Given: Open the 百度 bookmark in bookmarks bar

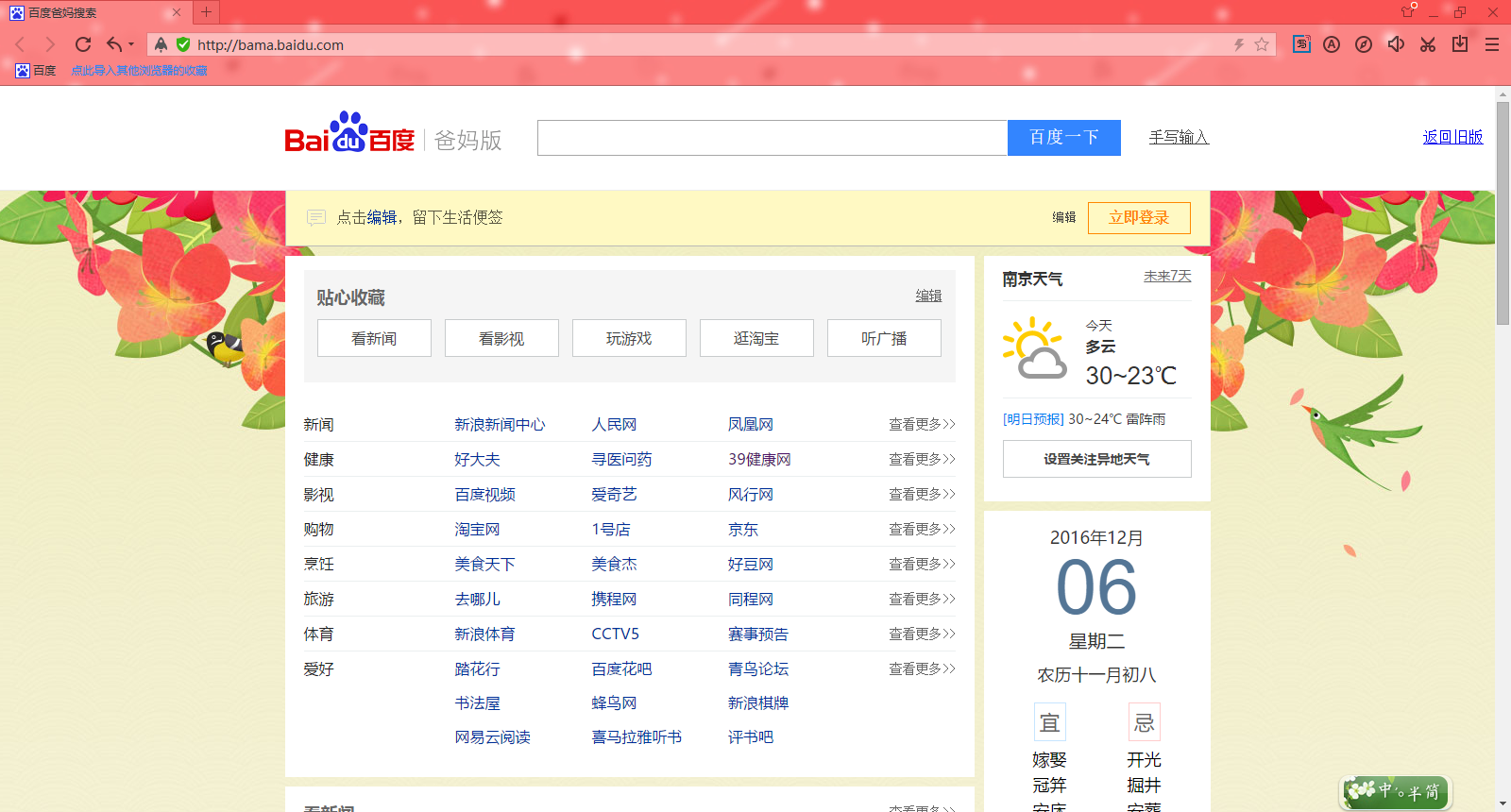Looking at the screenshot, I should (x=36, y=71).
